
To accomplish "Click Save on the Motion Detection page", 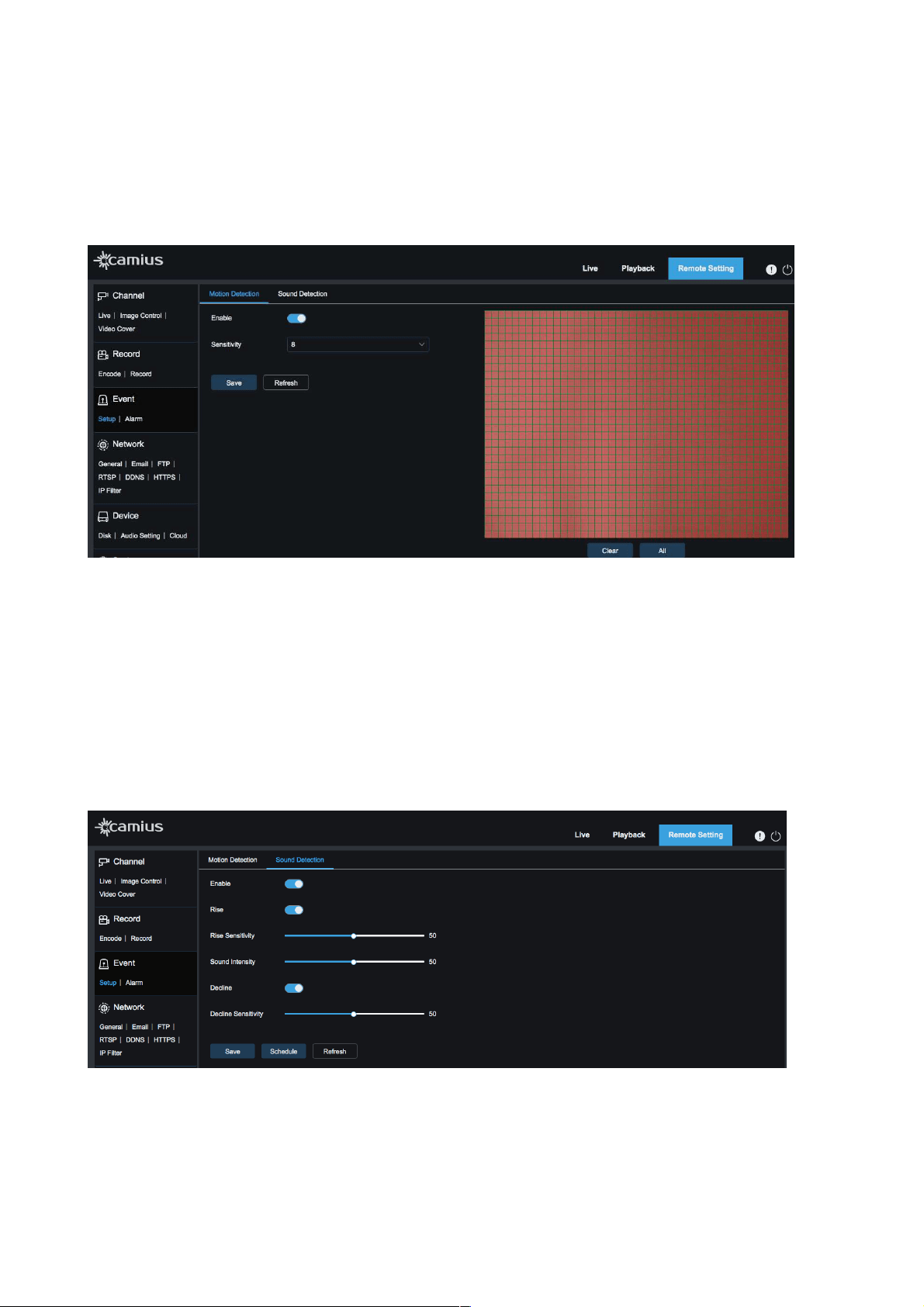I will 234,383.
